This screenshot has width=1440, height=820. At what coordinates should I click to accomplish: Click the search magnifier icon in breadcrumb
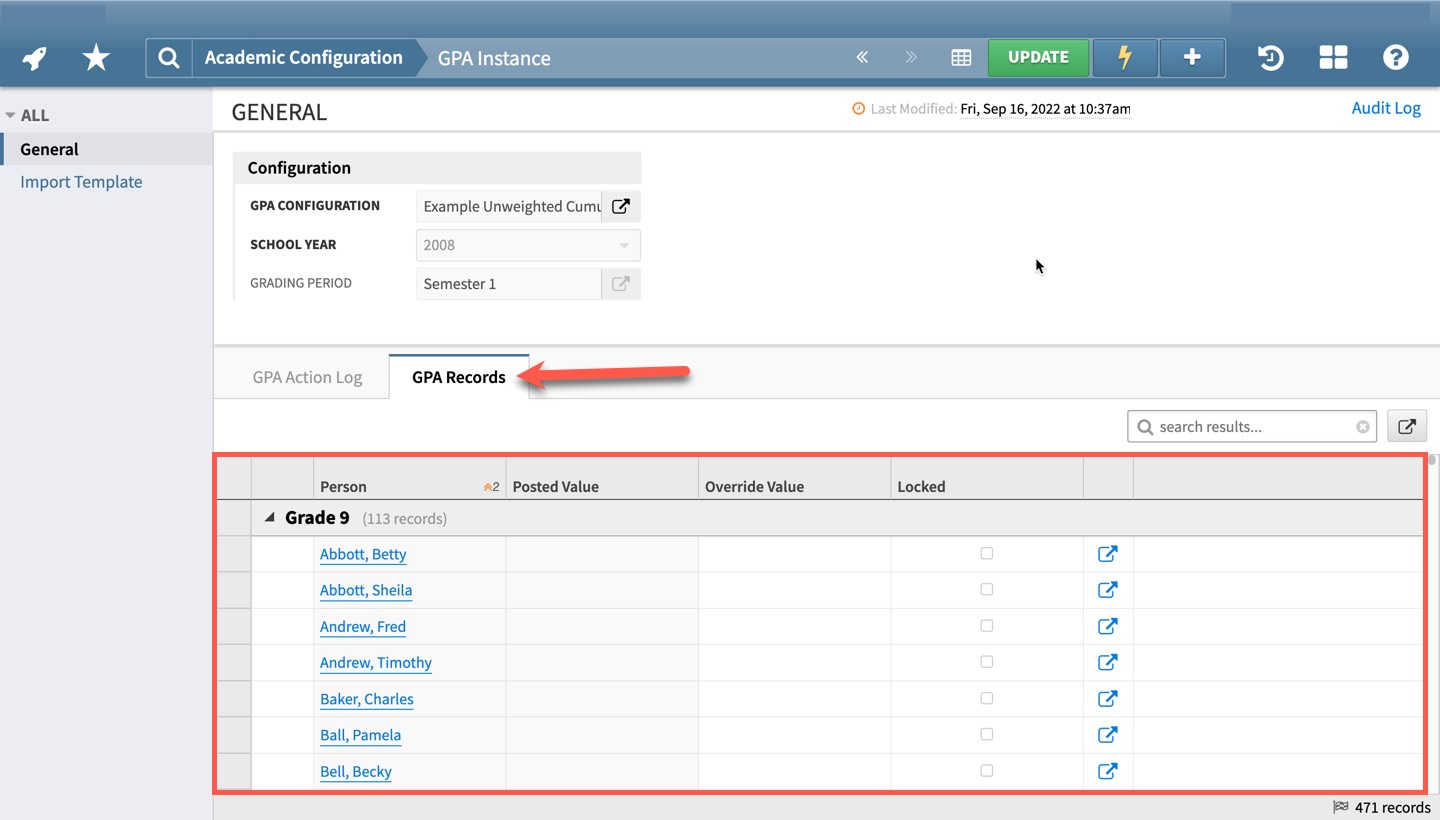coord(169,58)
